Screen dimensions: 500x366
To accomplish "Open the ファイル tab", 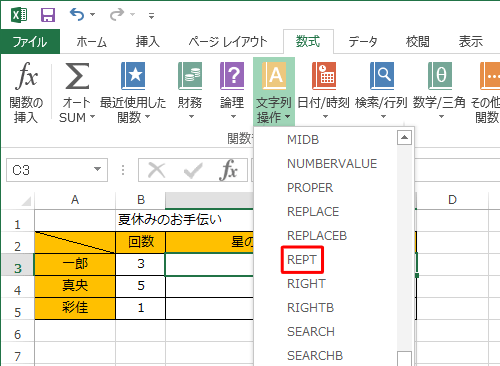I will (x=30, y=42).
